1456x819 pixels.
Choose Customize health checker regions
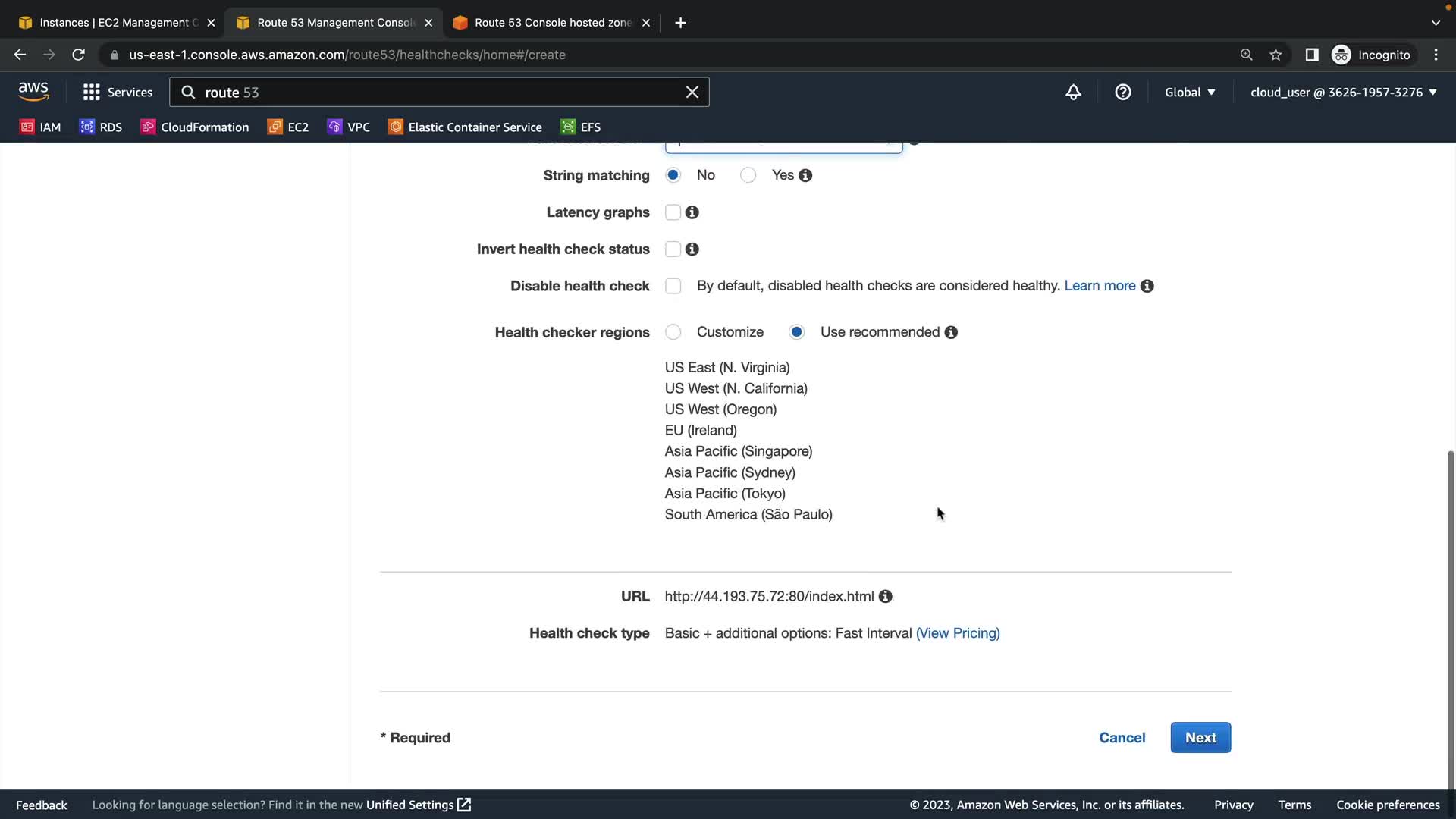tap(673, 332)
